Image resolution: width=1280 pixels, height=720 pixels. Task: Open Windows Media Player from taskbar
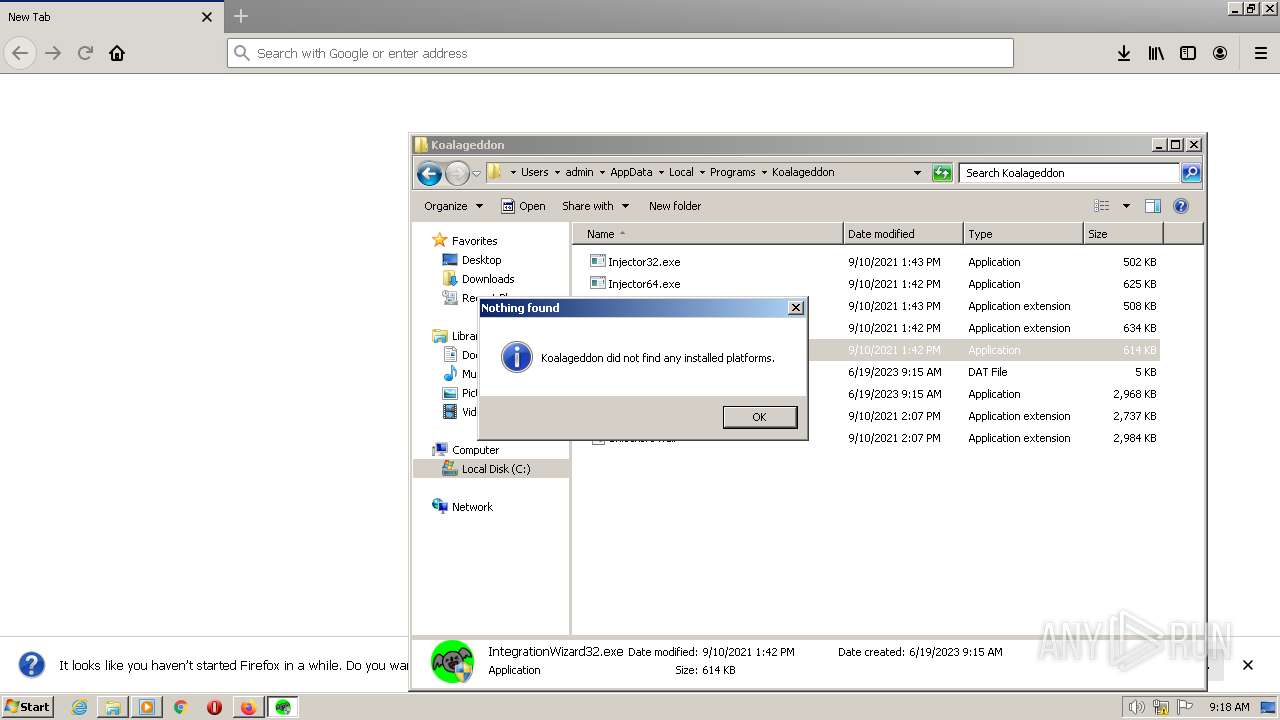tap(147, 707)
